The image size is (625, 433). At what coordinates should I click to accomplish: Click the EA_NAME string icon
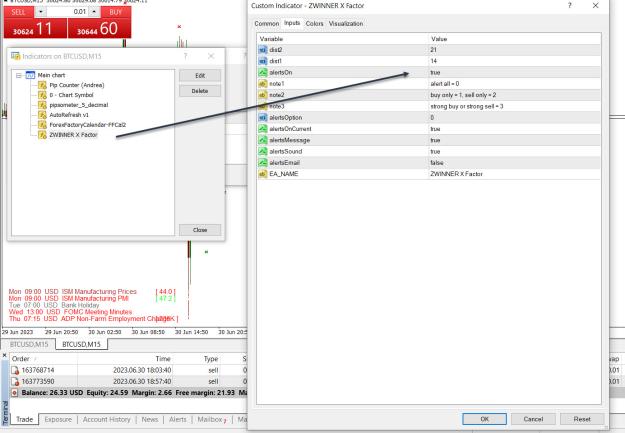click(x=263, y=174)
